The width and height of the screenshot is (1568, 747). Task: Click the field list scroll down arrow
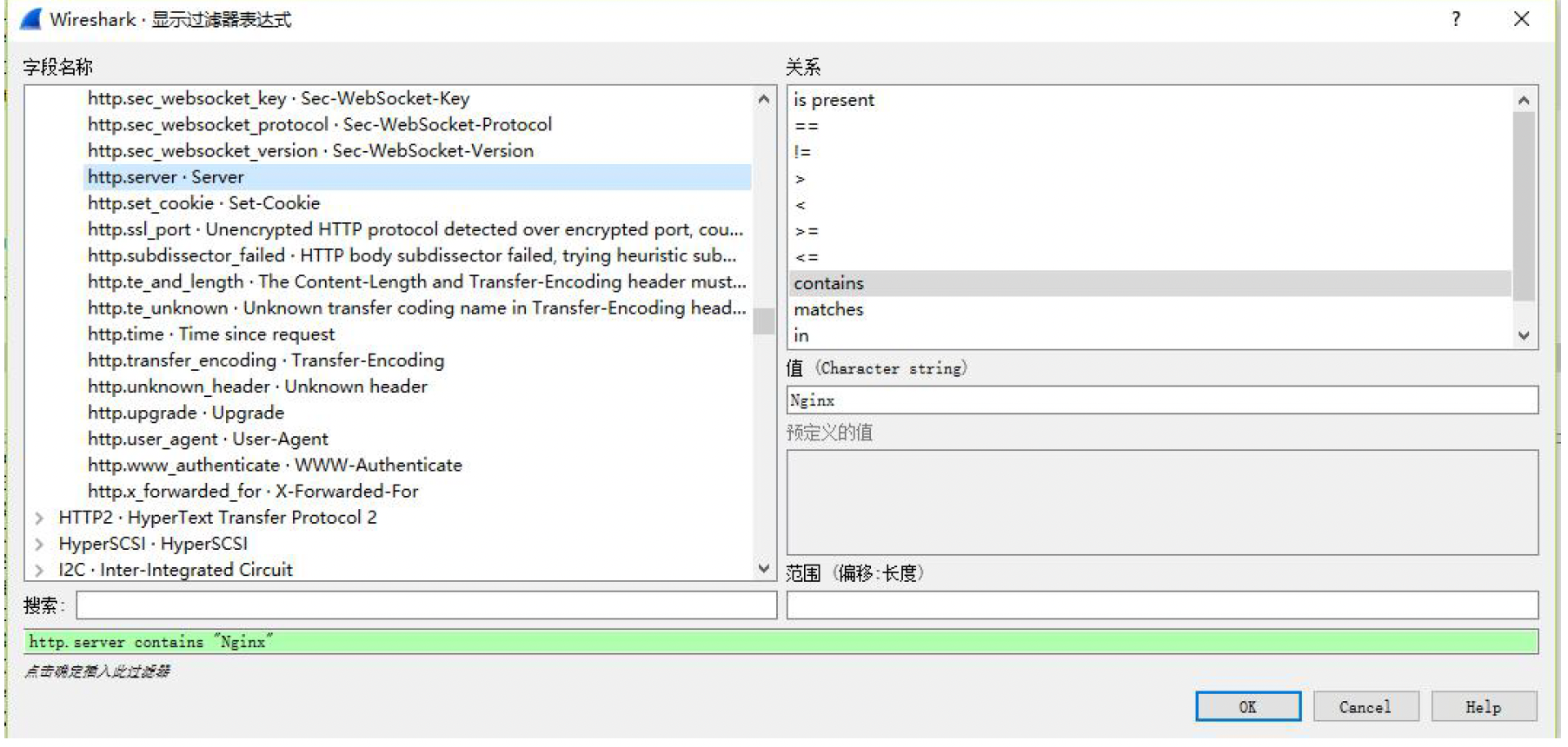click(764, 569)
